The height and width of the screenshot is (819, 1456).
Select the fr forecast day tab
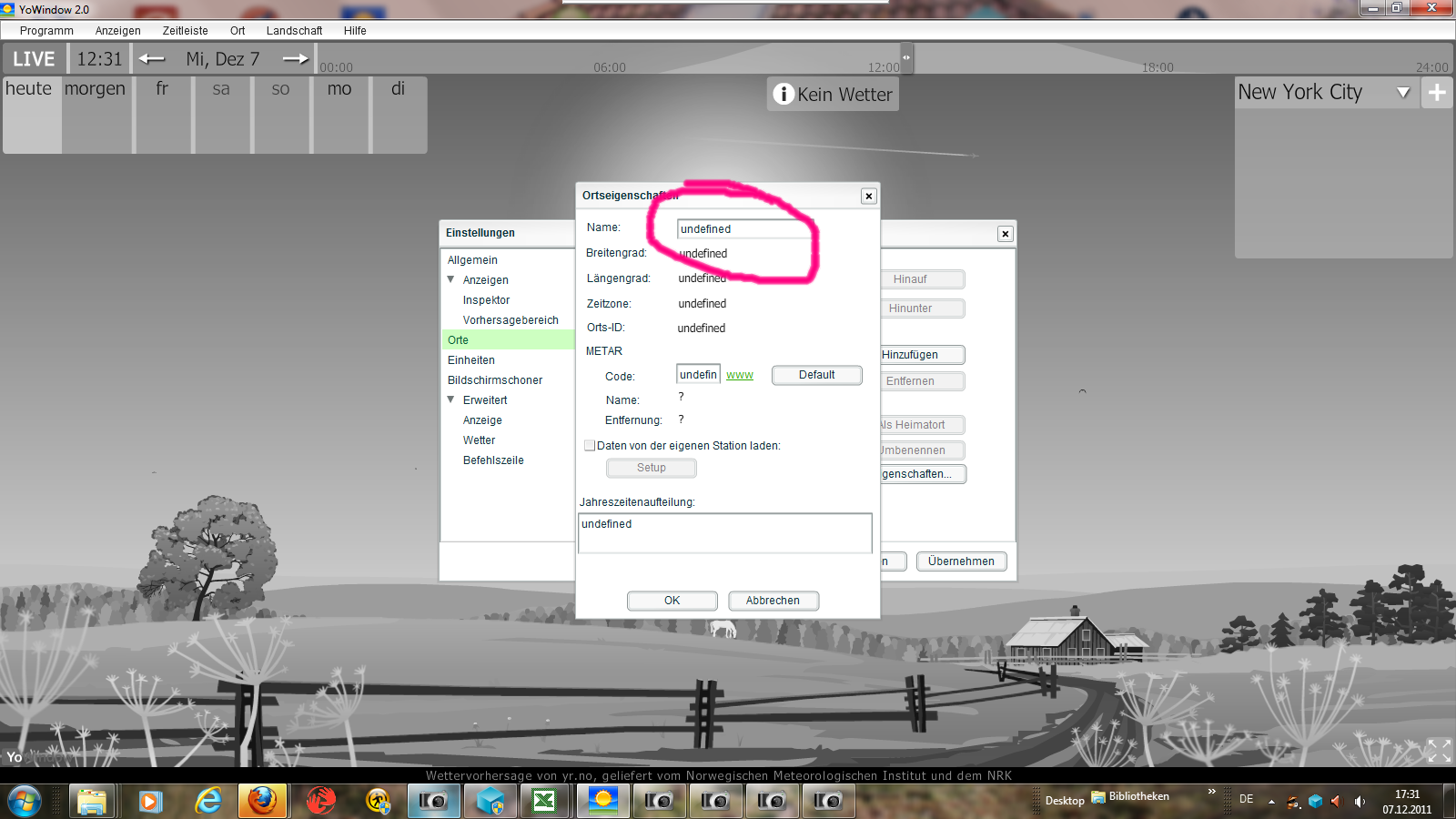click(164, 115)
